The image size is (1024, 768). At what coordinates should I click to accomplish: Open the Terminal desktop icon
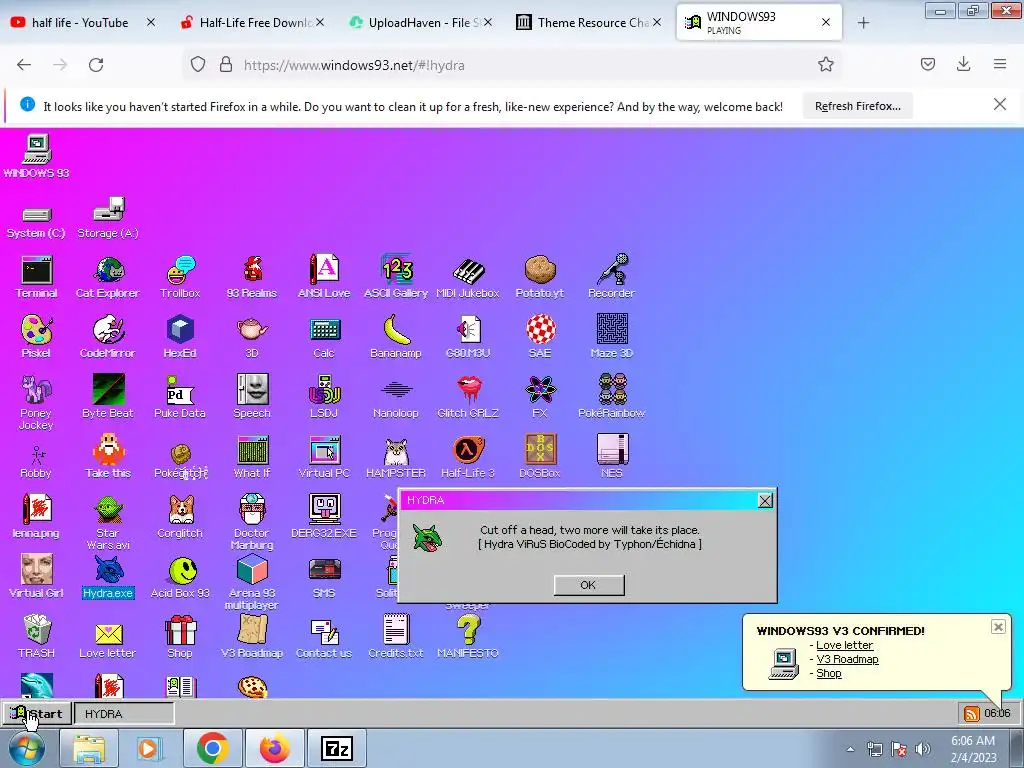37,277
